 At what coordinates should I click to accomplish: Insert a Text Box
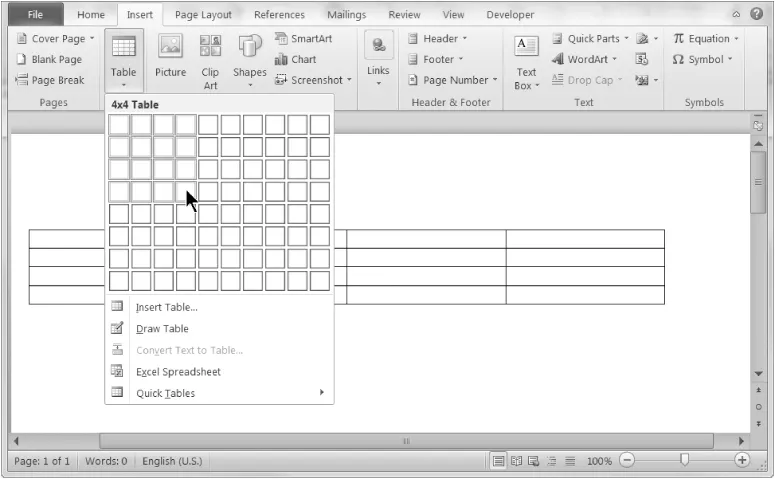(x=526, y=60)
